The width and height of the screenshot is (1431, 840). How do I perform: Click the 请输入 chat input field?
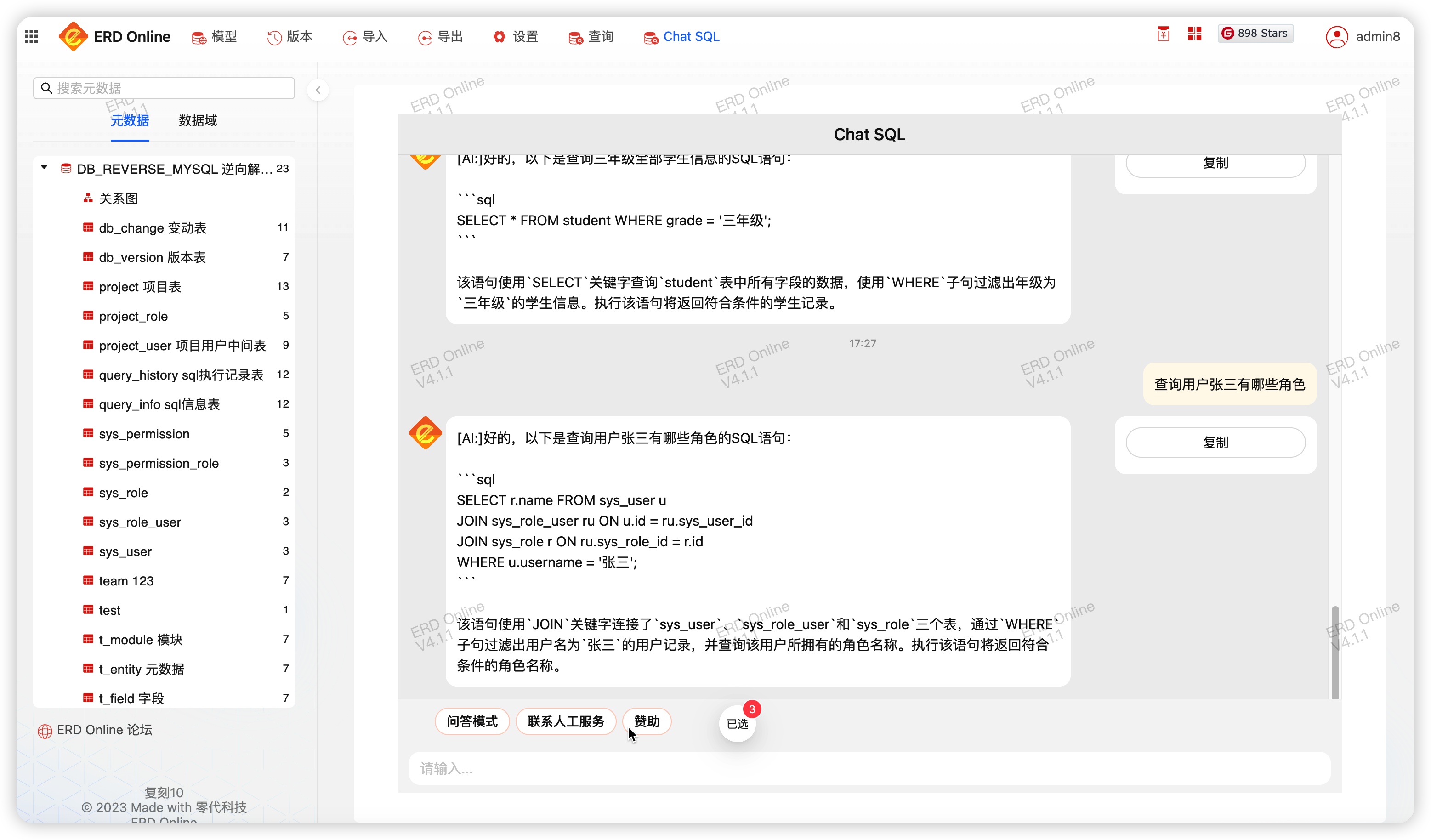(x=869, y=768)
